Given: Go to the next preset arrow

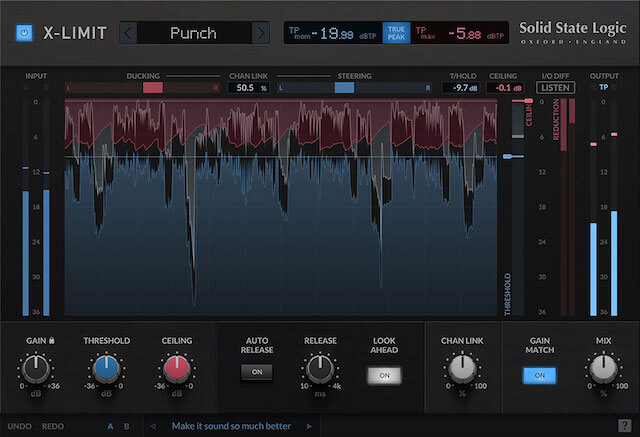Looking at the screenshot, I should pyautogui.click(x=260, y=33).
